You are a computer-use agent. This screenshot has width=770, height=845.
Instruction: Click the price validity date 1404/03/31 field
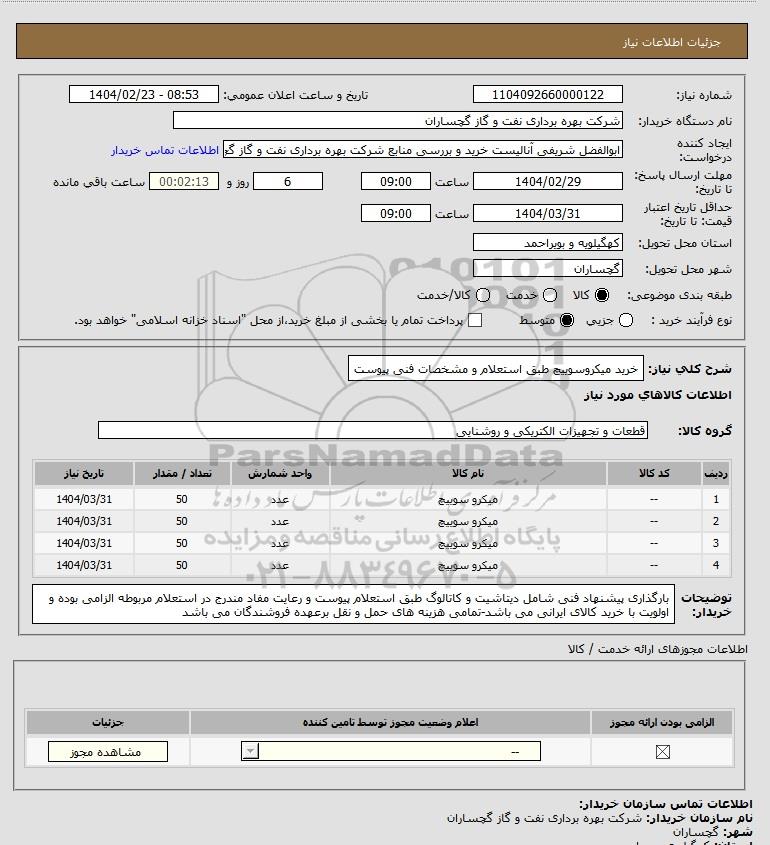pos(547,213)
